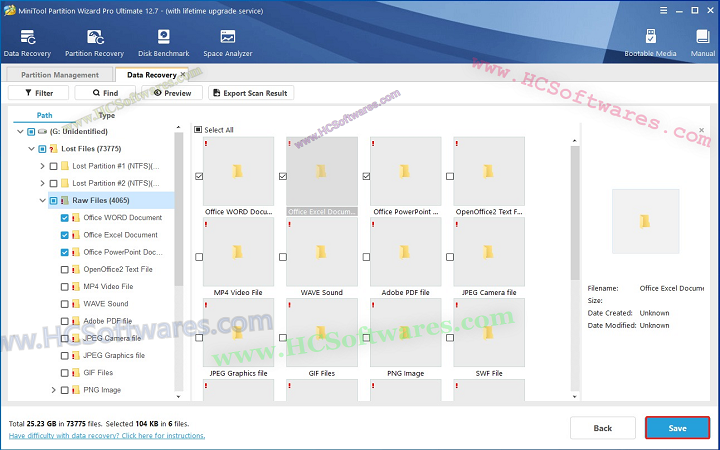Image resolution: width=720 pixels, height=450 pixels.
Task: Tick the MP4 Video File checkbox in tree
Action: point(65,286)
